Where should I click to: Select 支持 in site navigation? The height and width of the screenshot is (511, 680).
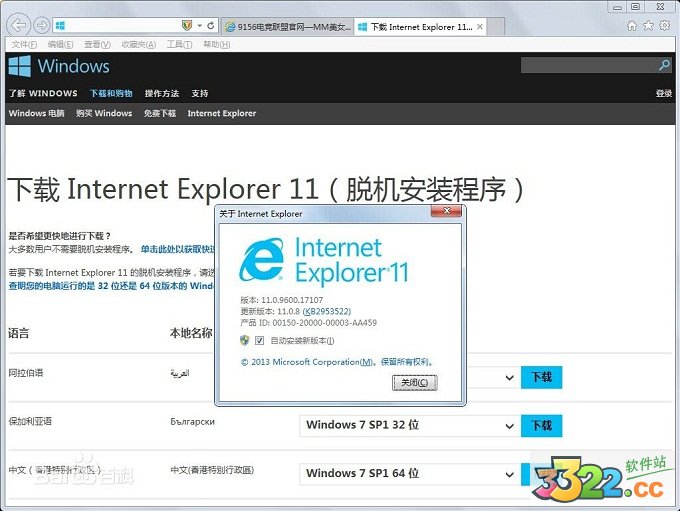(199, 93)
